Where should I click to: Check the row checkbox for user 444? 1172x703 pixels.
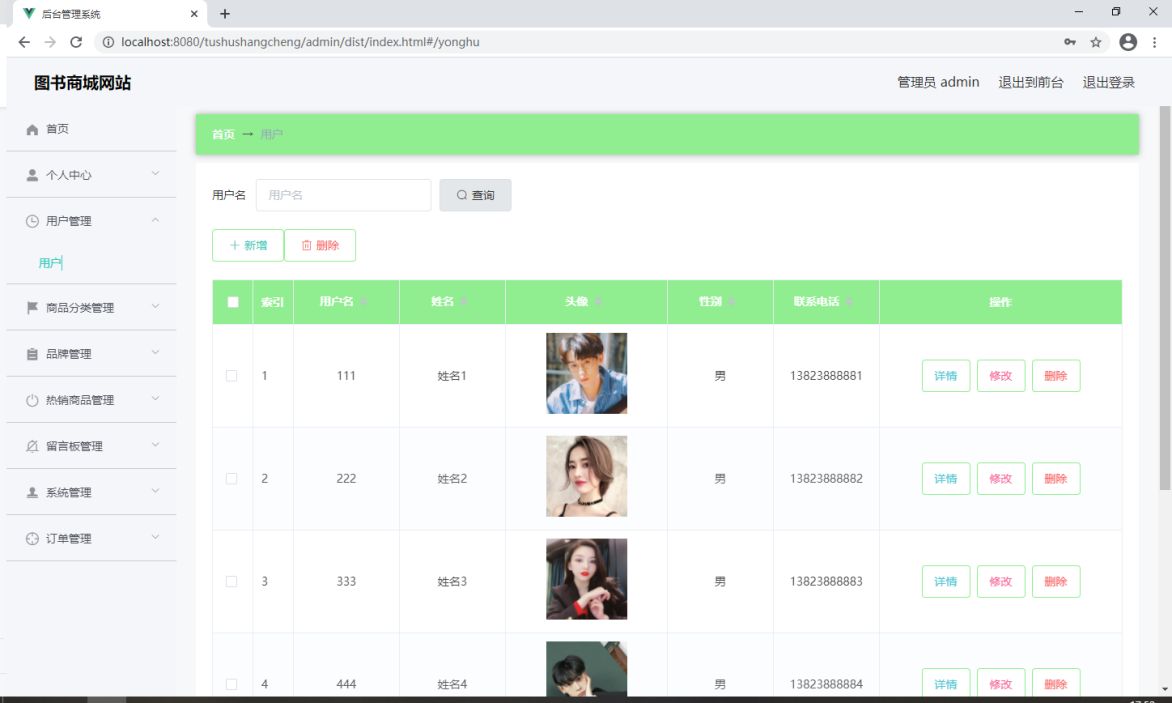coord(232,684)
